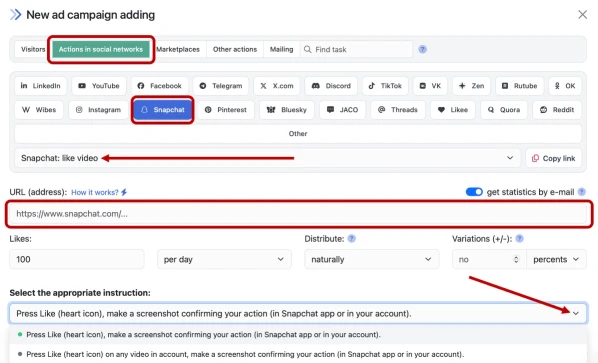
Task: Choose the Rutube network button
Action: tap(519, 86)
